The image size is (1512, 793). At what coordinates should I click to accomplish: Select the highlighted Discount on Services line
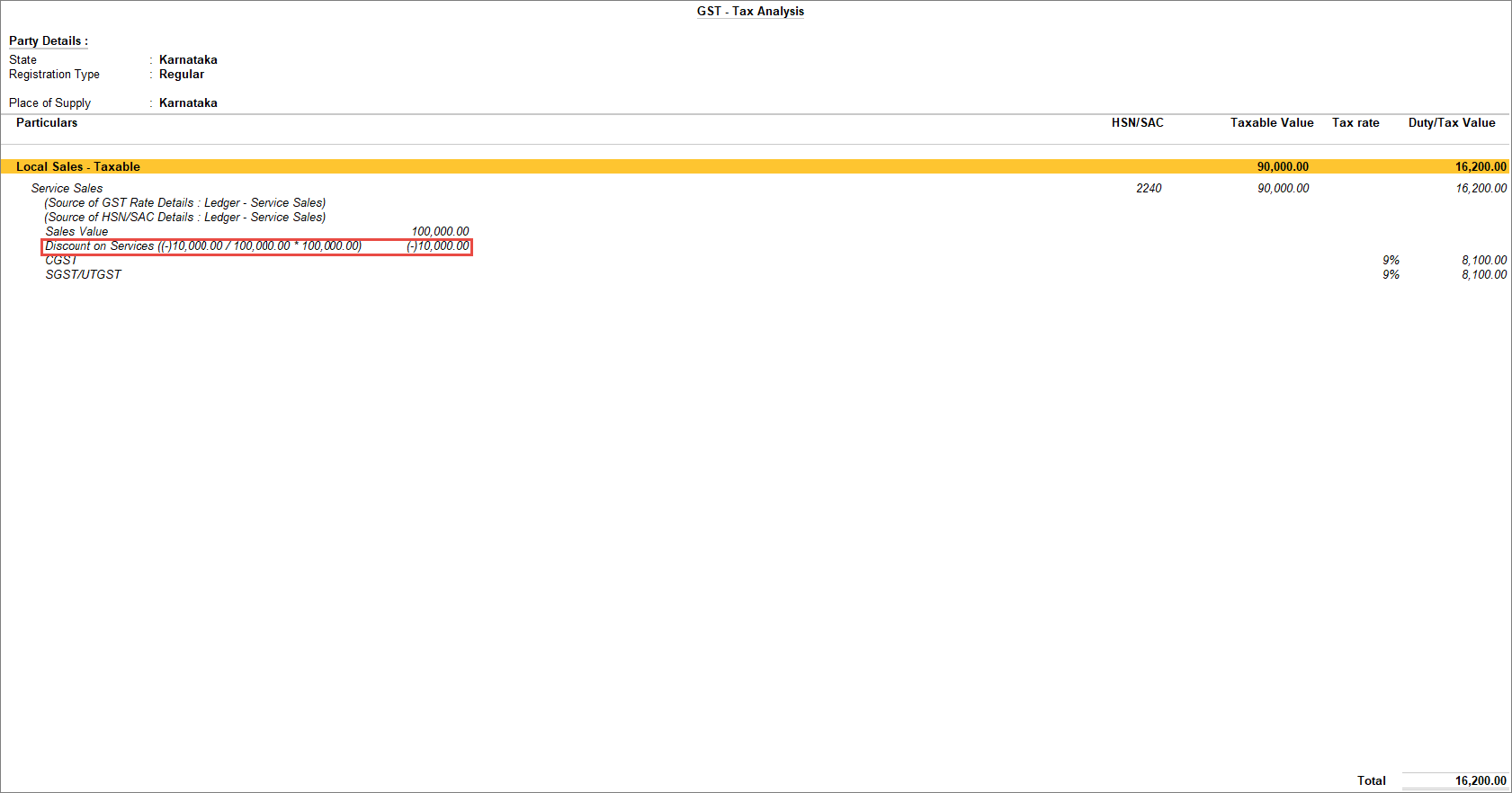256,246
